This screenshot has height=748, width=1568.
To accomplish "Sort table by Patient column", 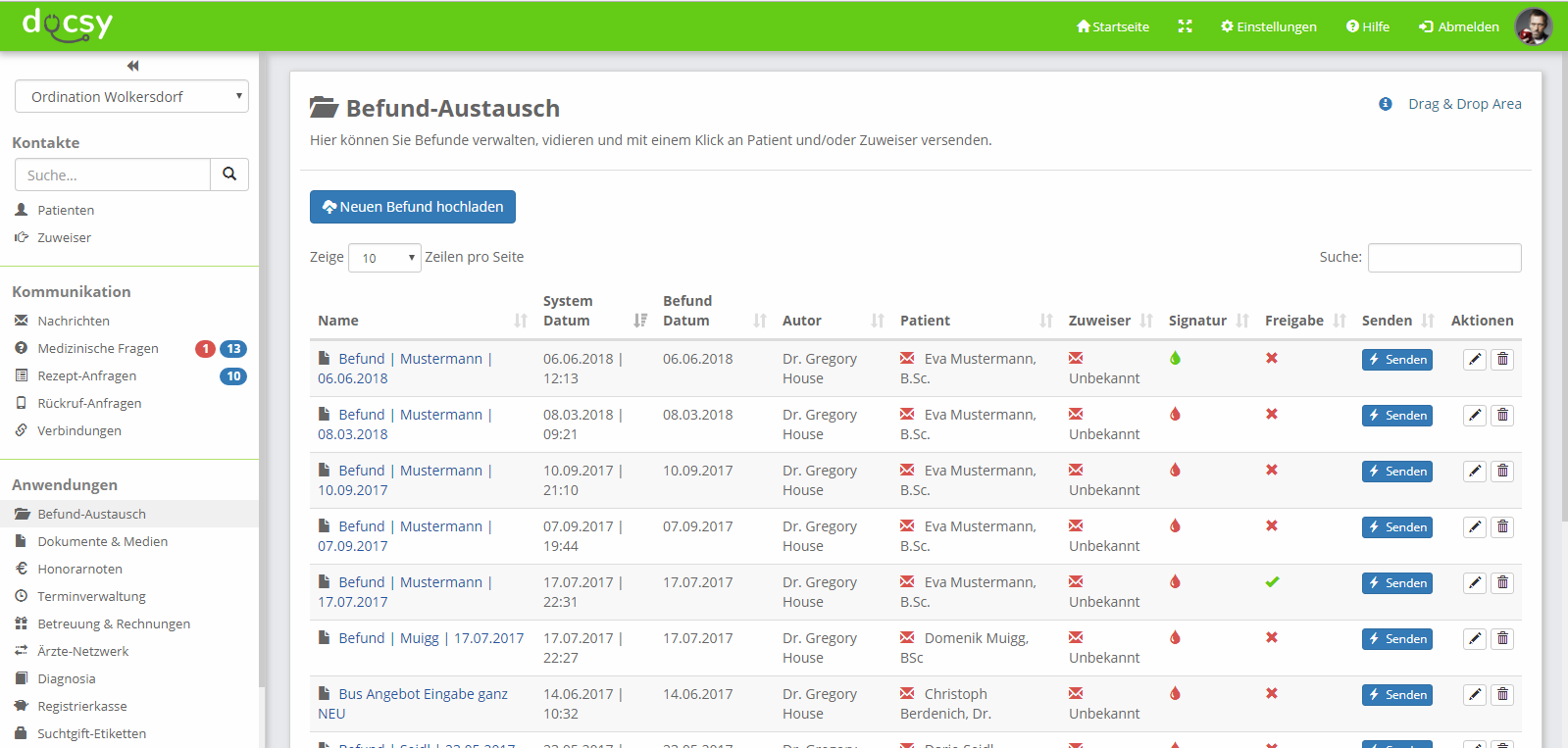I will [x=977, y=321].
